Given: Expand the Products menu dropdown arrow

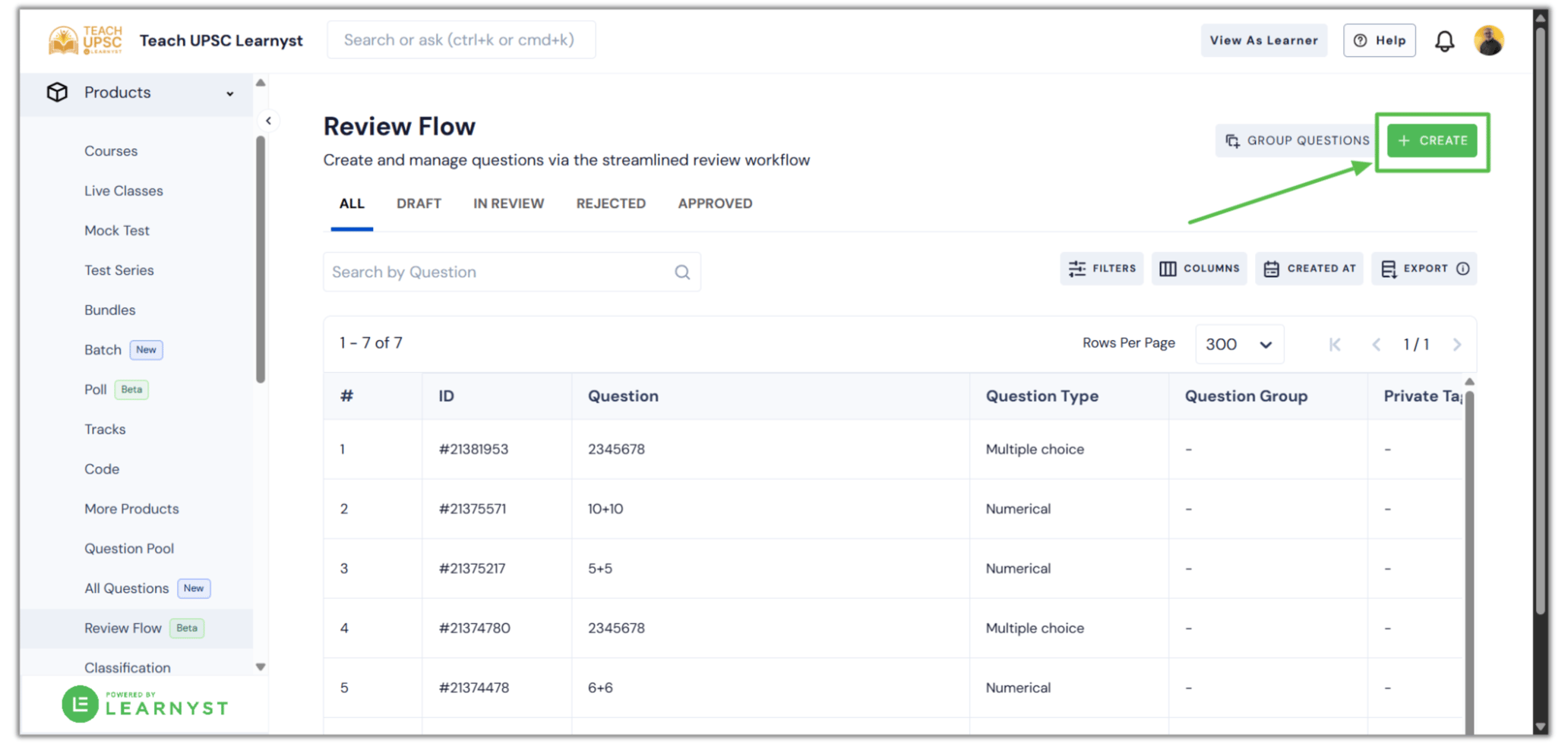Looking at the screenshot, I should [230, 93].
